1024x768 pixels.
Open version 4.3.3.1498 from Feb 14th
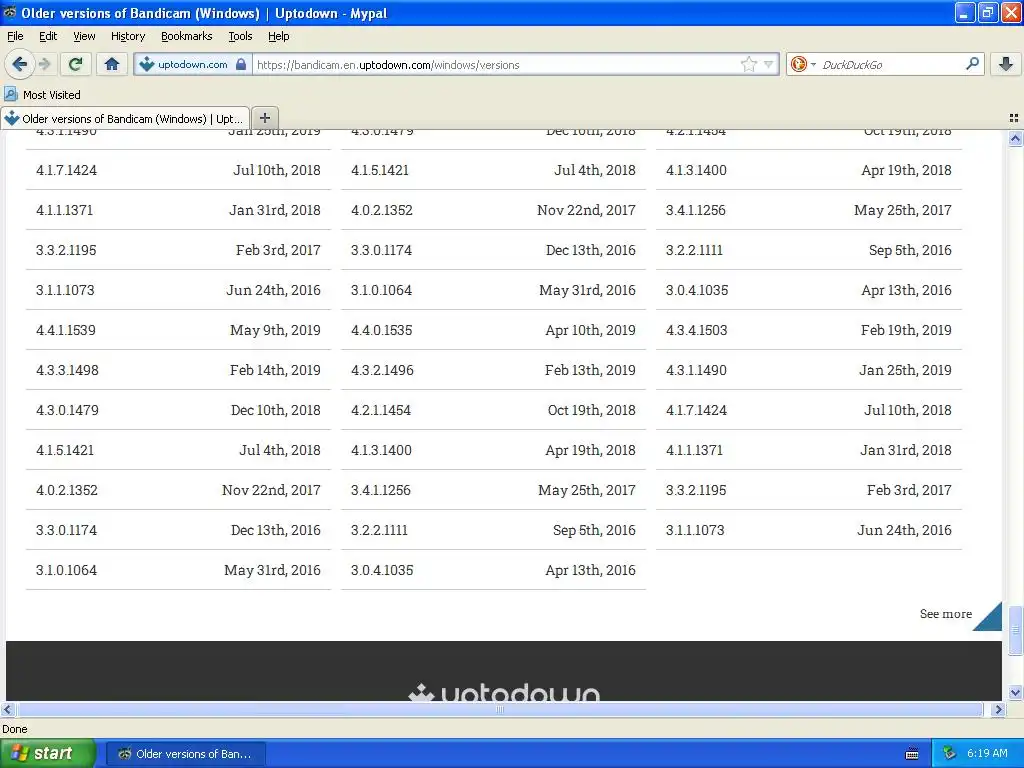(x=178, y=370)
